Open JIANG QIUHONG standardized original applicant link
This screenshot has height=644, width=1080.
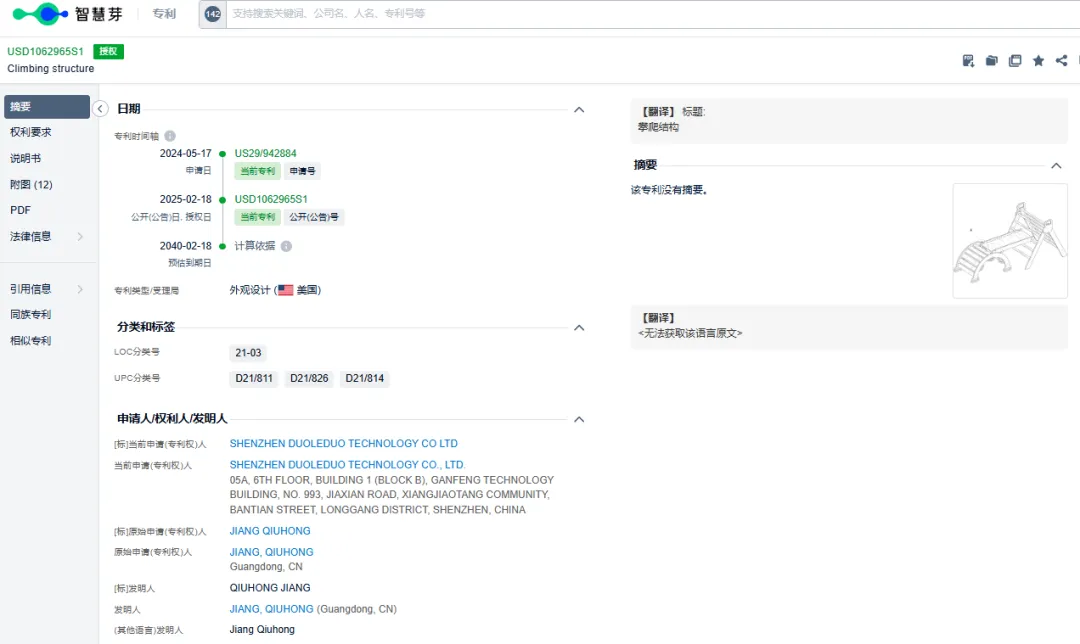click(x=270, y=531)
